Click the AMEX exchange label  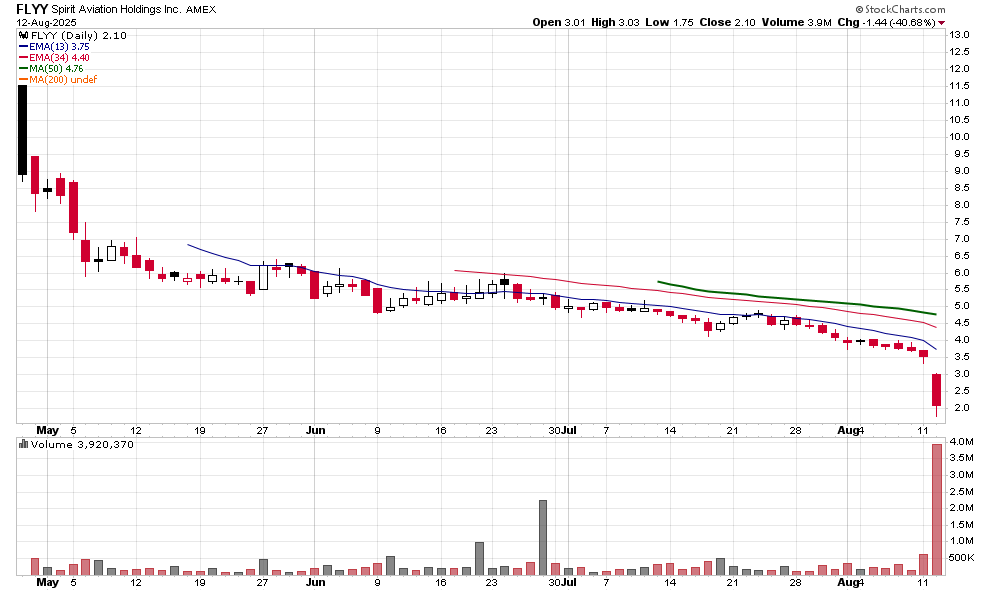click(x=201, y=9)
